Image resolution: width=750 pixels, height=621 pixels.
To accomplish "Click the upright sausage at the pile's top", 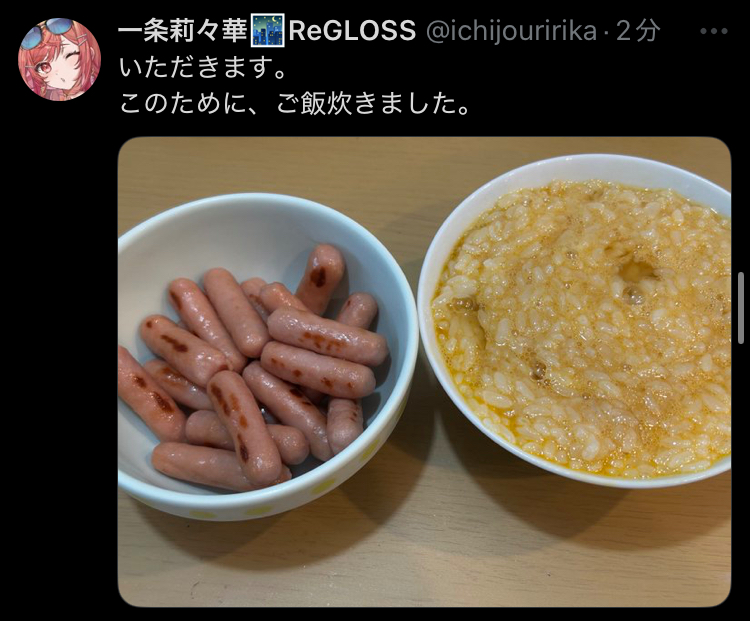I will 321,279.
